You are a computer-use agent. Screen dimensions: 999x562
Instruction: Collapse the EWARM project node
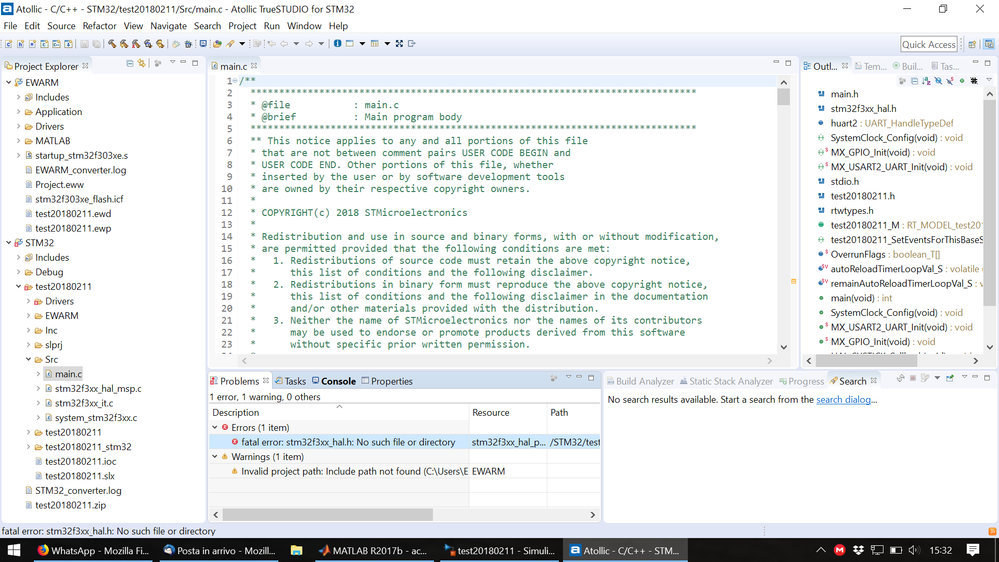tap(9, 82)
